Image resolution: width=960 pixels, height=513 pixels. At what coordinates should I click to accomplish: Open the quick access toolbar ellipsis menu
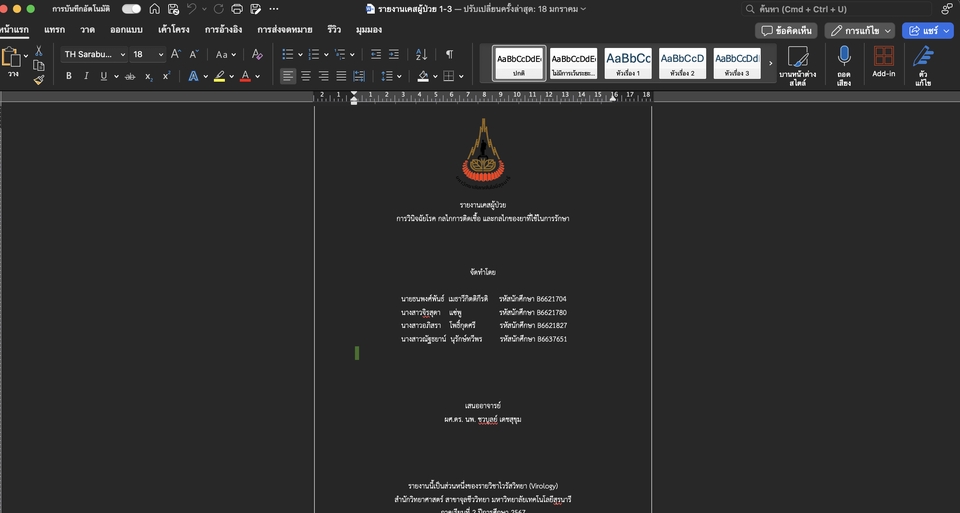coord(274,9)
